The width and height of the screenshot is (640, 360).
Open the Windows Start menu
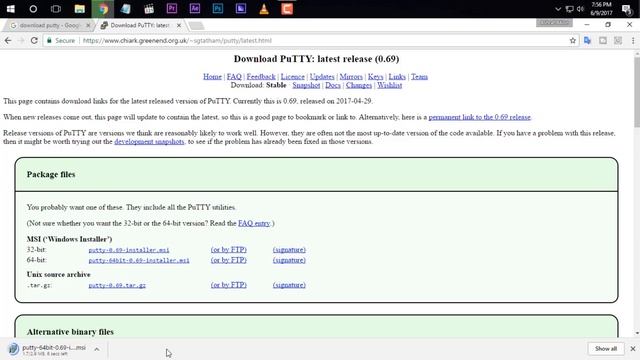tap(10, 9)
